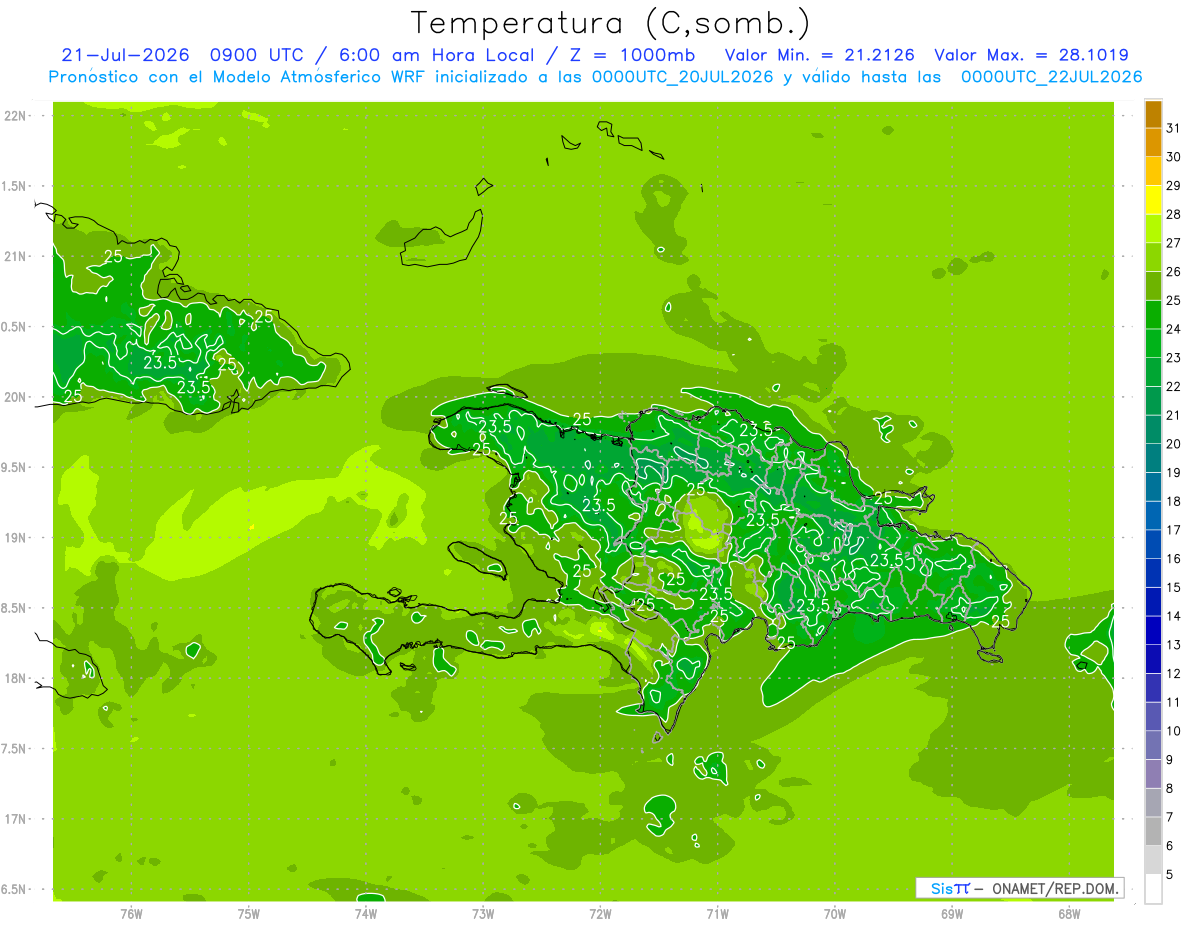Click the legend value '31'
The image size is (1200, 927).
tap(1174, 128)
